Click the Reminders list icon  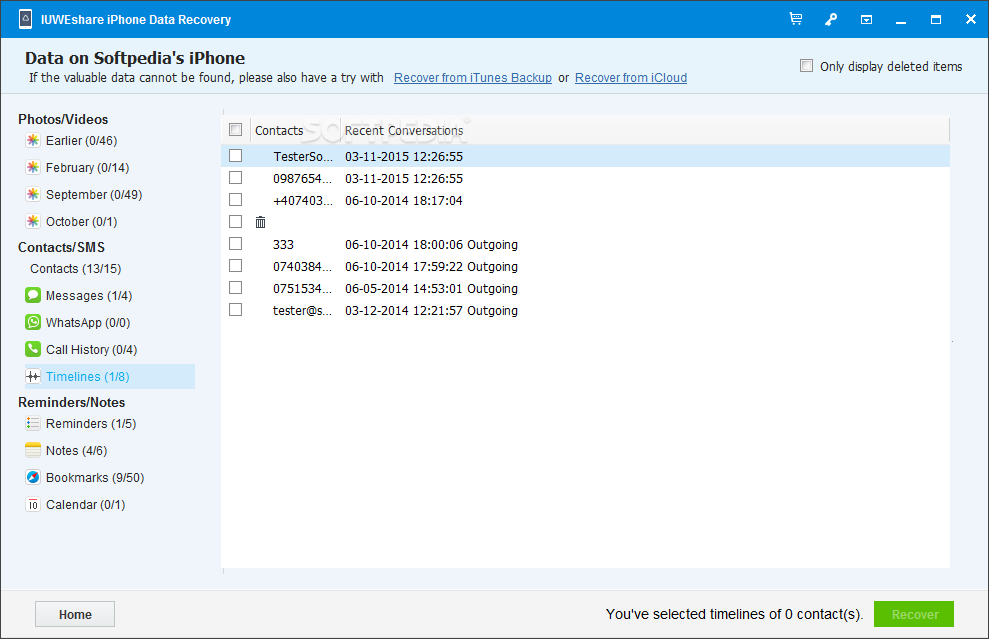(33, 423)
